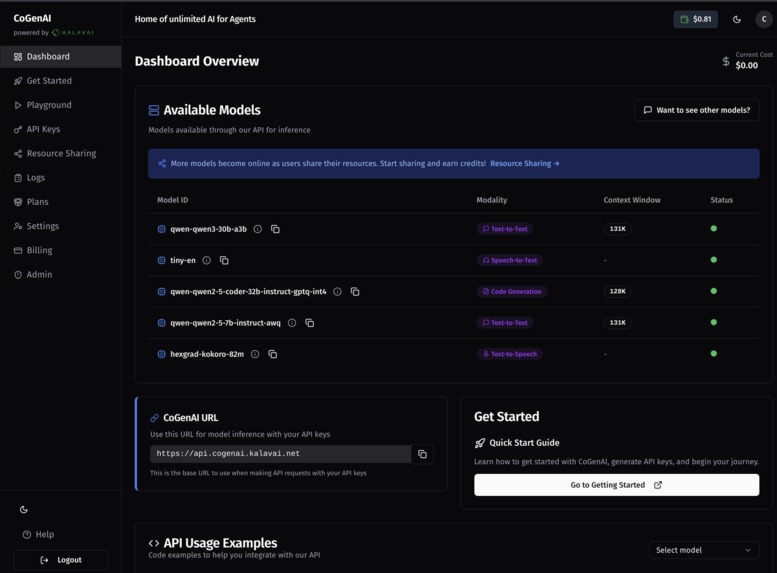Screen dimensions: 777x573
Task: Copy hexgrad-kokoro-82m model ID
Action: (x=273, y=354)
